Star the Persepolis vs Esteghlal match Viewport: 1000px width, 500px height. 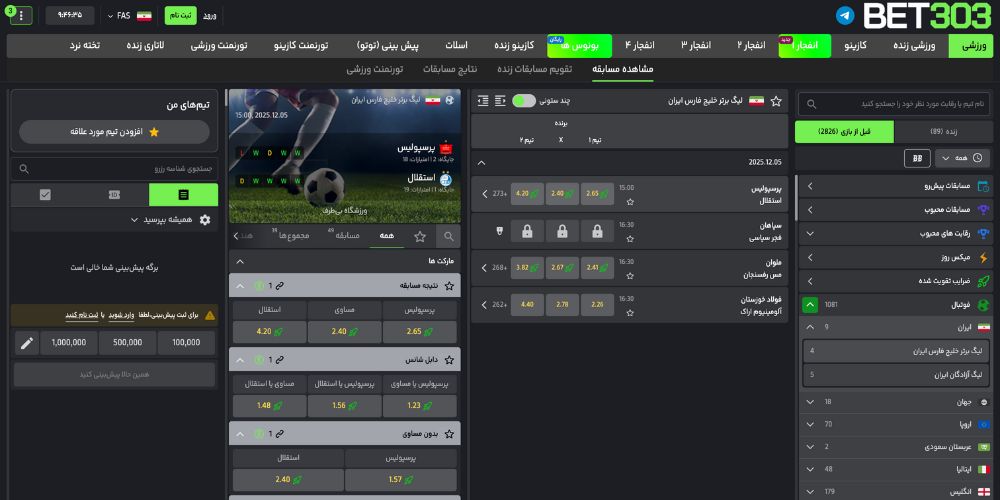pyautogui.click(x=628, y=201)
